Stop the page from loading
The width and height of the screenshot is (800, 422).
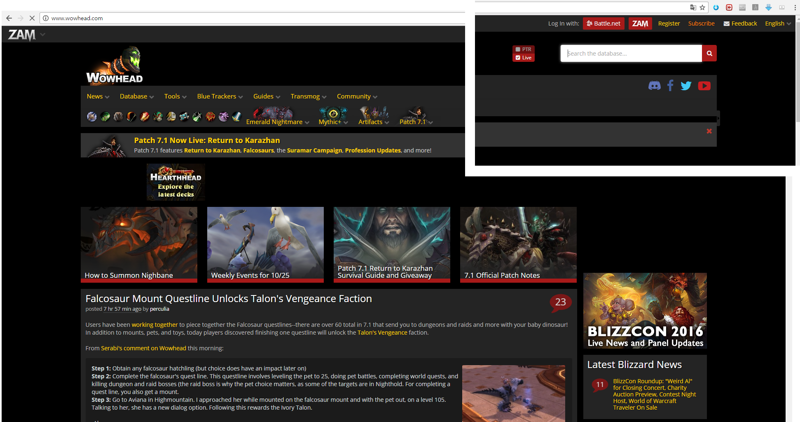[x=32, y=18]
